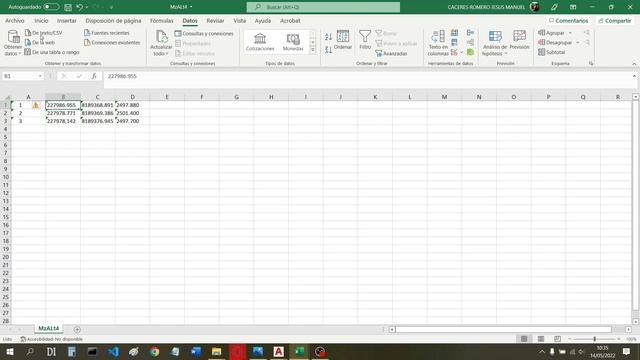The height and width of the screenshot is (360, 640).
Task: Open the Vista tab
Action: pyautogui.click(x=240, y=20)
